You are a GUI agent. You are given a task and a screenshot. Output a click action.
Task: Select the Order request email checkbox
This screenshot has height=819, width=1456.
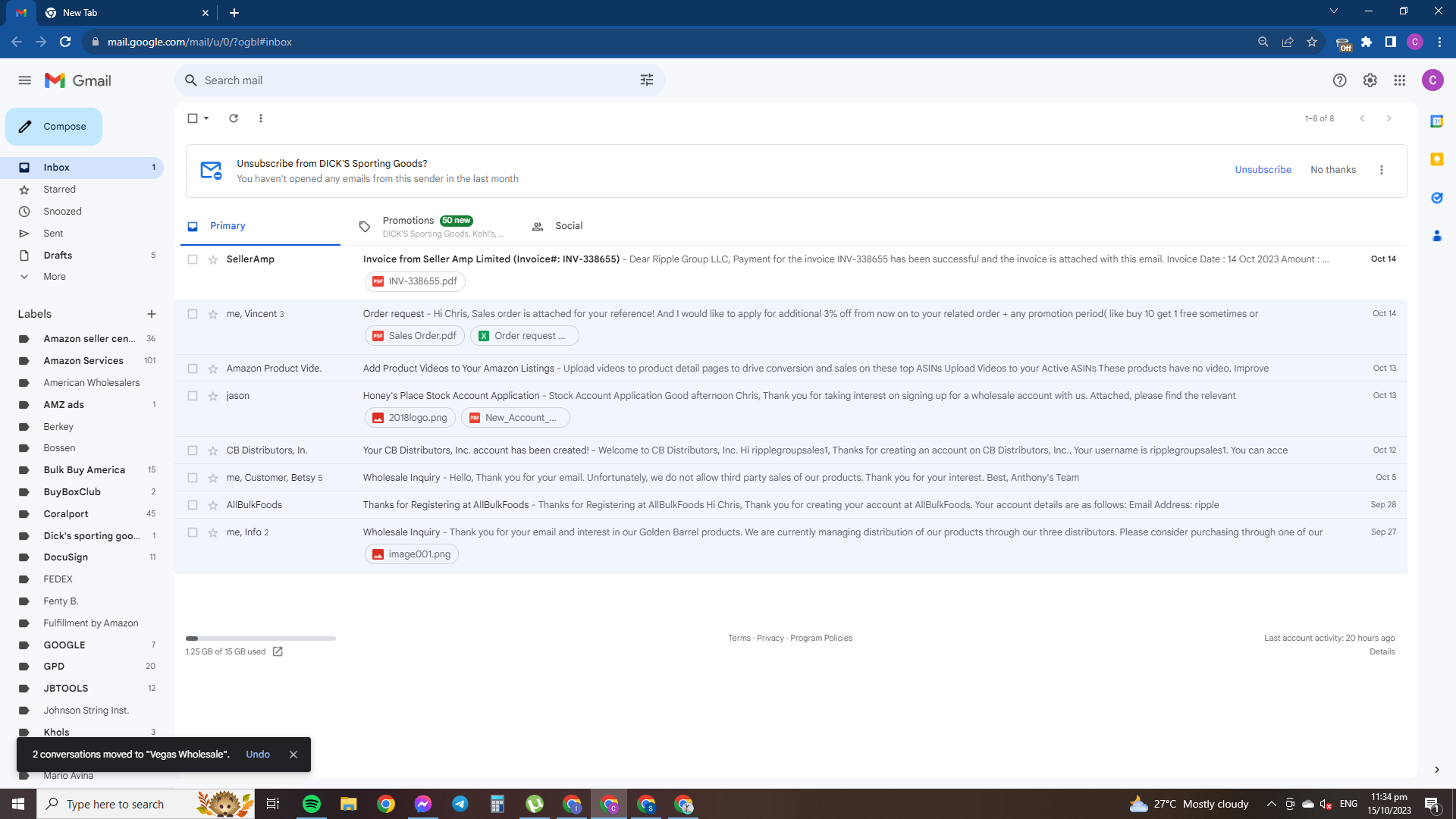coord(193,315)
